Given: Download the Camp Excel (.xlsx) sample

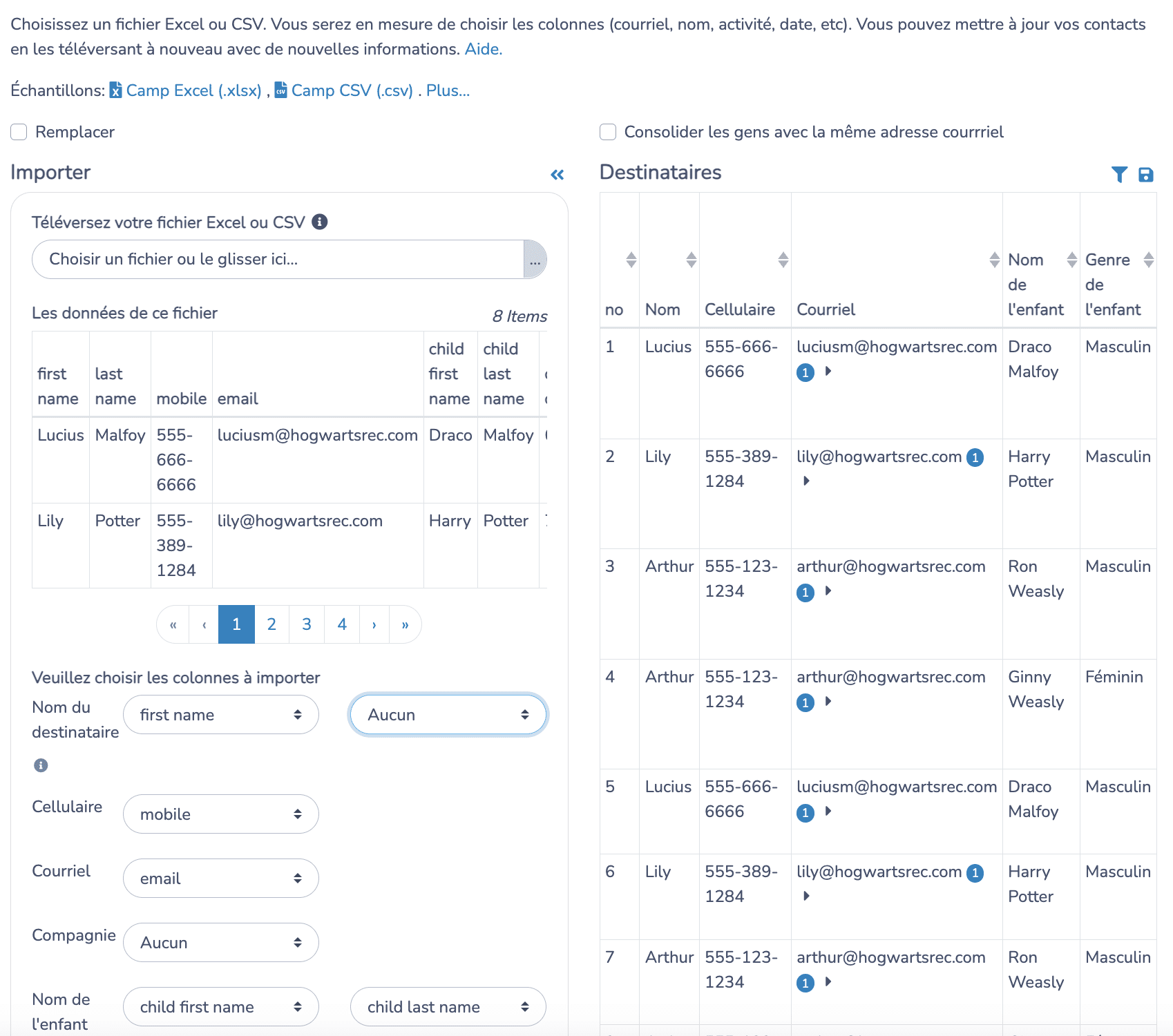Looking at the screenshot, I should [x=194, y=90].
